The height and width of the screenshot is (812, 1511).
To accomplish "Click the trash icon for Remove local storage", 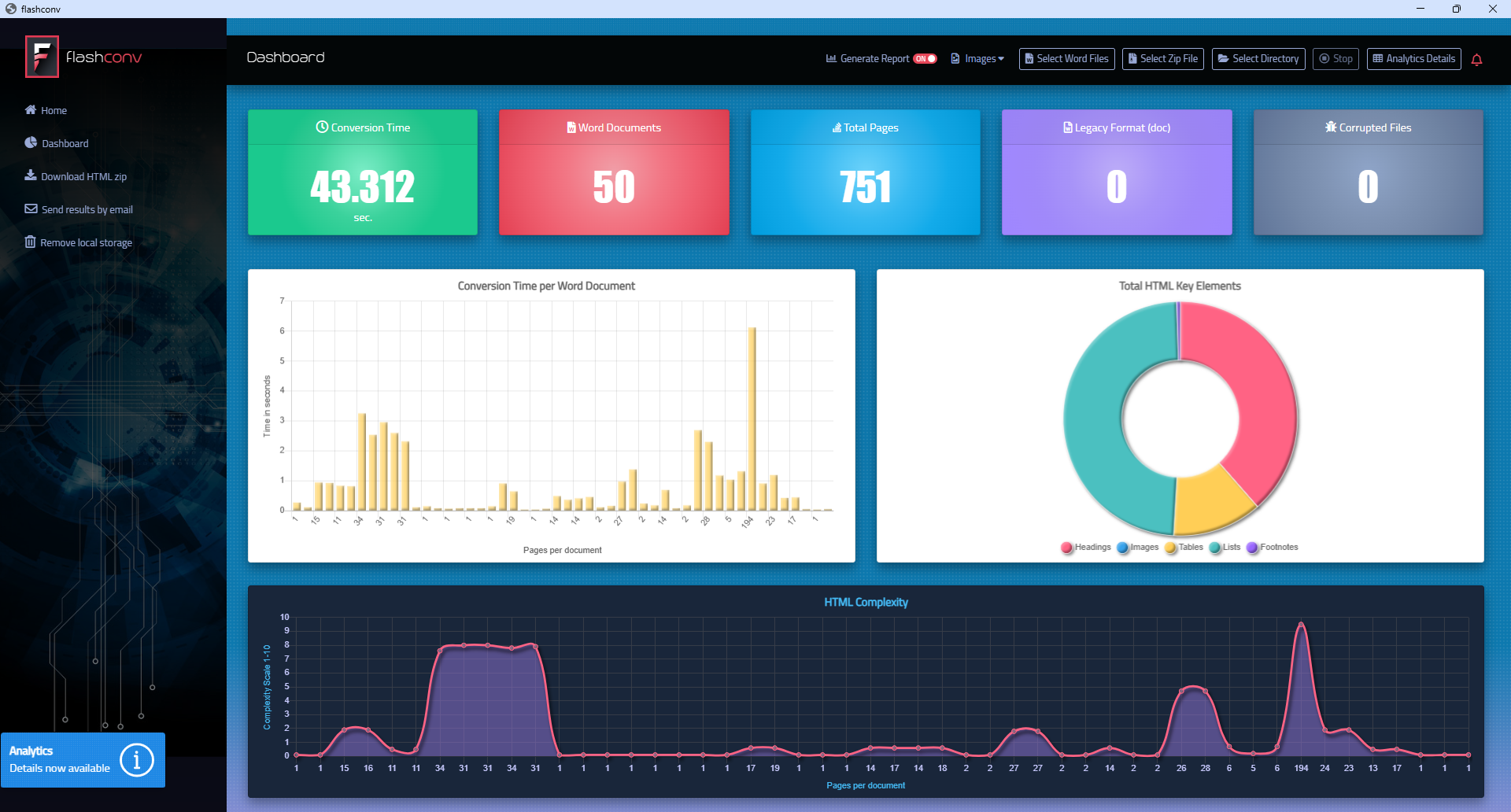I will pos(30,242).
